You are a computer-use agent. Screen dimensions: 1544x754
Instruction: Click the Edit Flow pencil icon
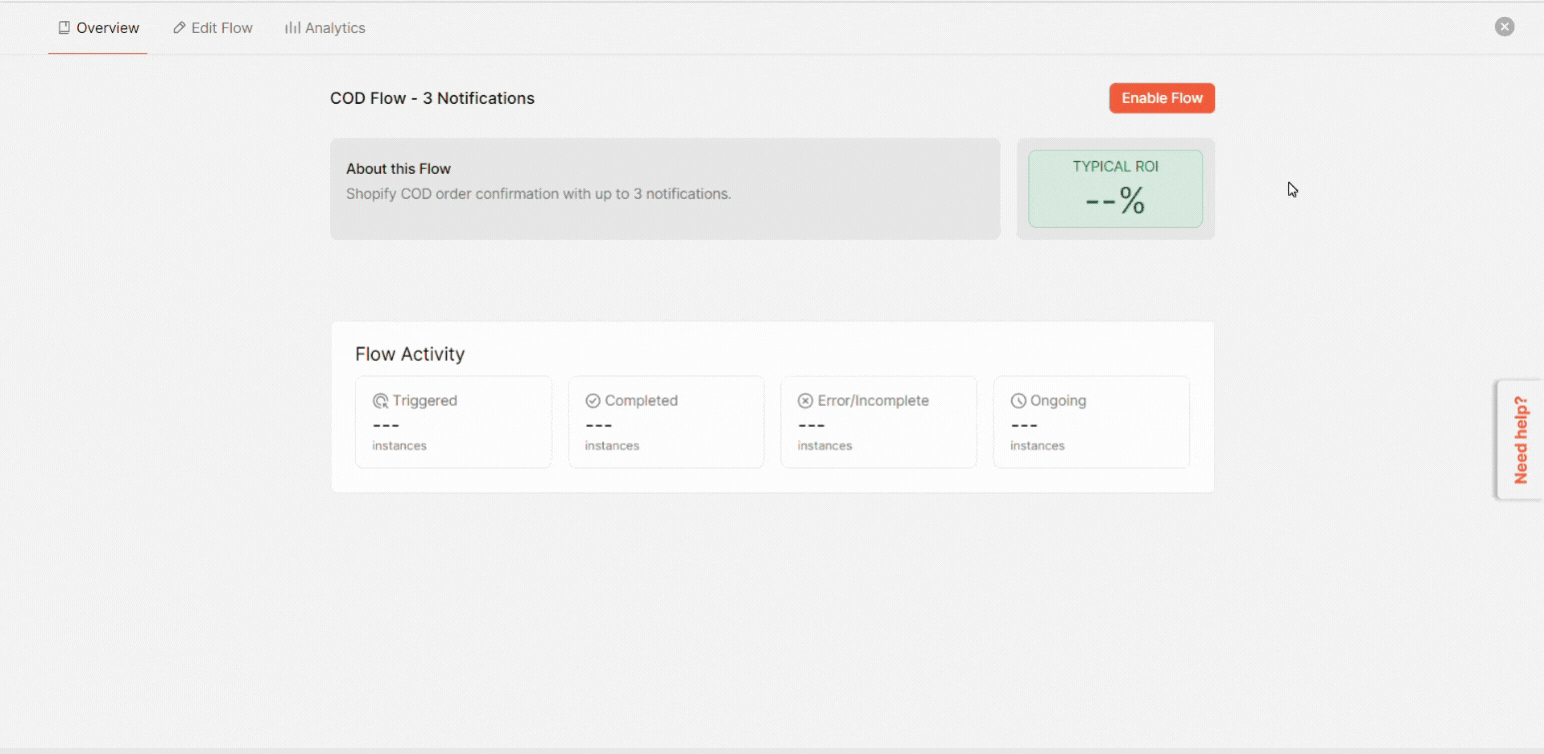[180, 28]
